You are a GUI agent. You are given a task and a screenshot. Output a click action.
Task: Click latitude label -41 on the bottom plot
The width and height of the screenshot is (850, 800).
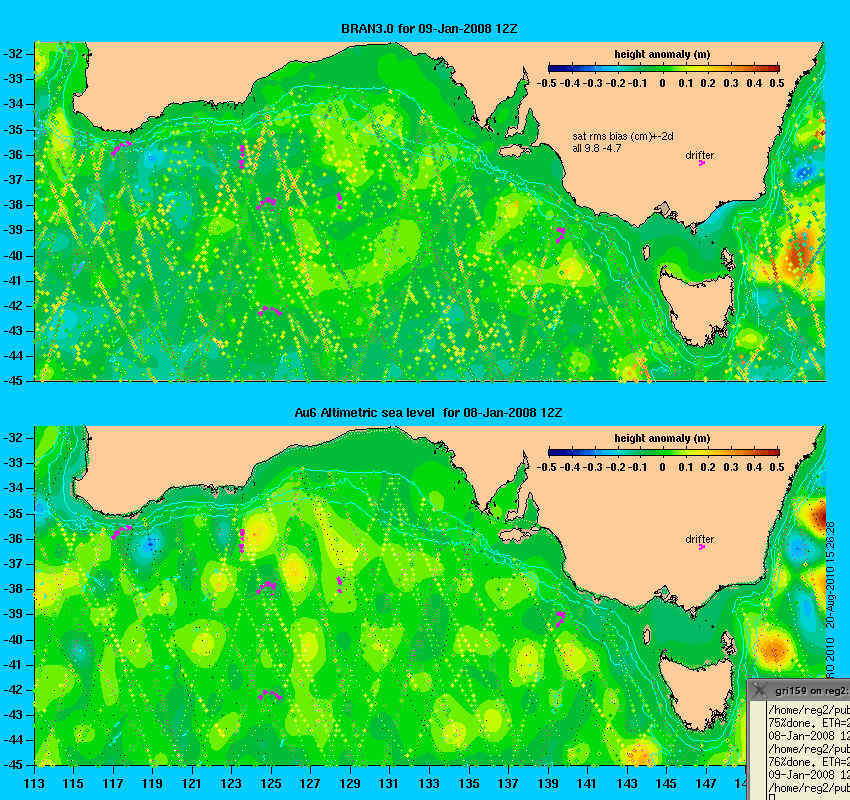point(13,664)
